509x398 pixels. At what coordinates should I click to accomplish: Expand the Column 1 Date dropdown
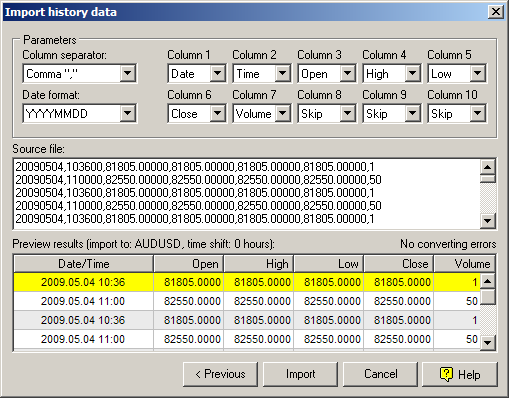point(217,73)
